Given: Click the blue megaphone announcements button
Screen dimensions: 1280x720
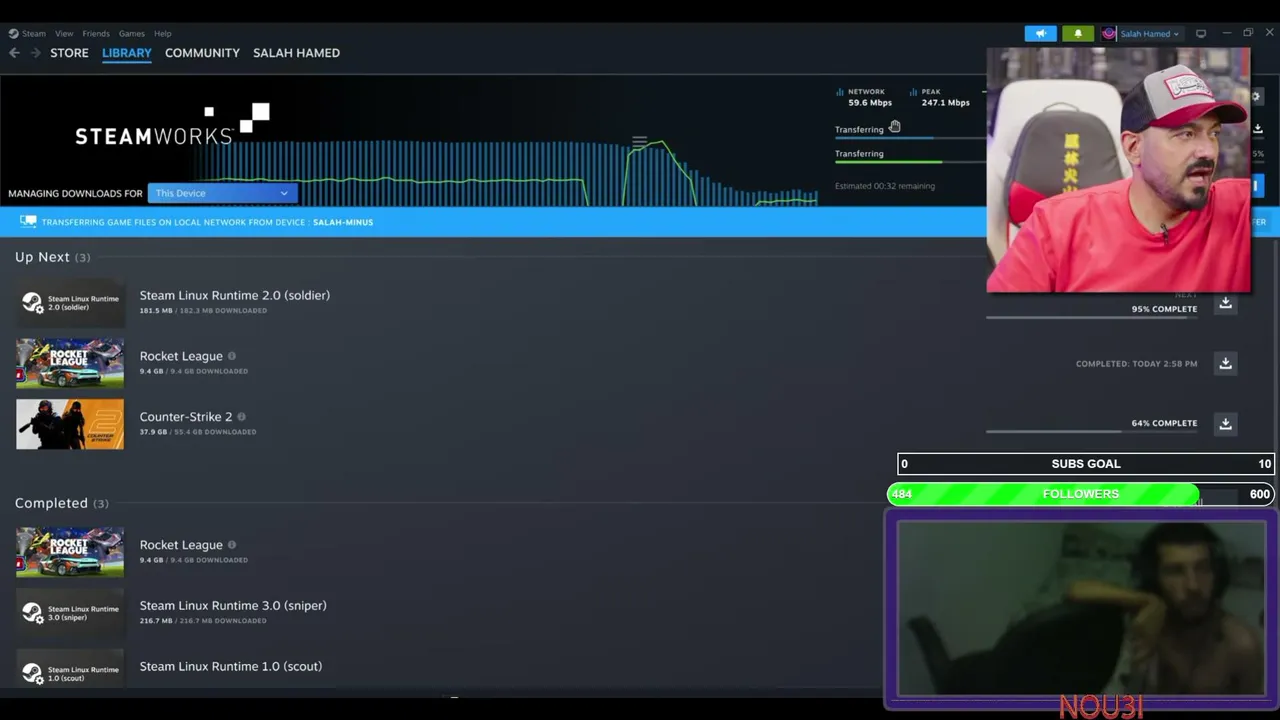Looking at the screenshot, I should [1041, 33].
